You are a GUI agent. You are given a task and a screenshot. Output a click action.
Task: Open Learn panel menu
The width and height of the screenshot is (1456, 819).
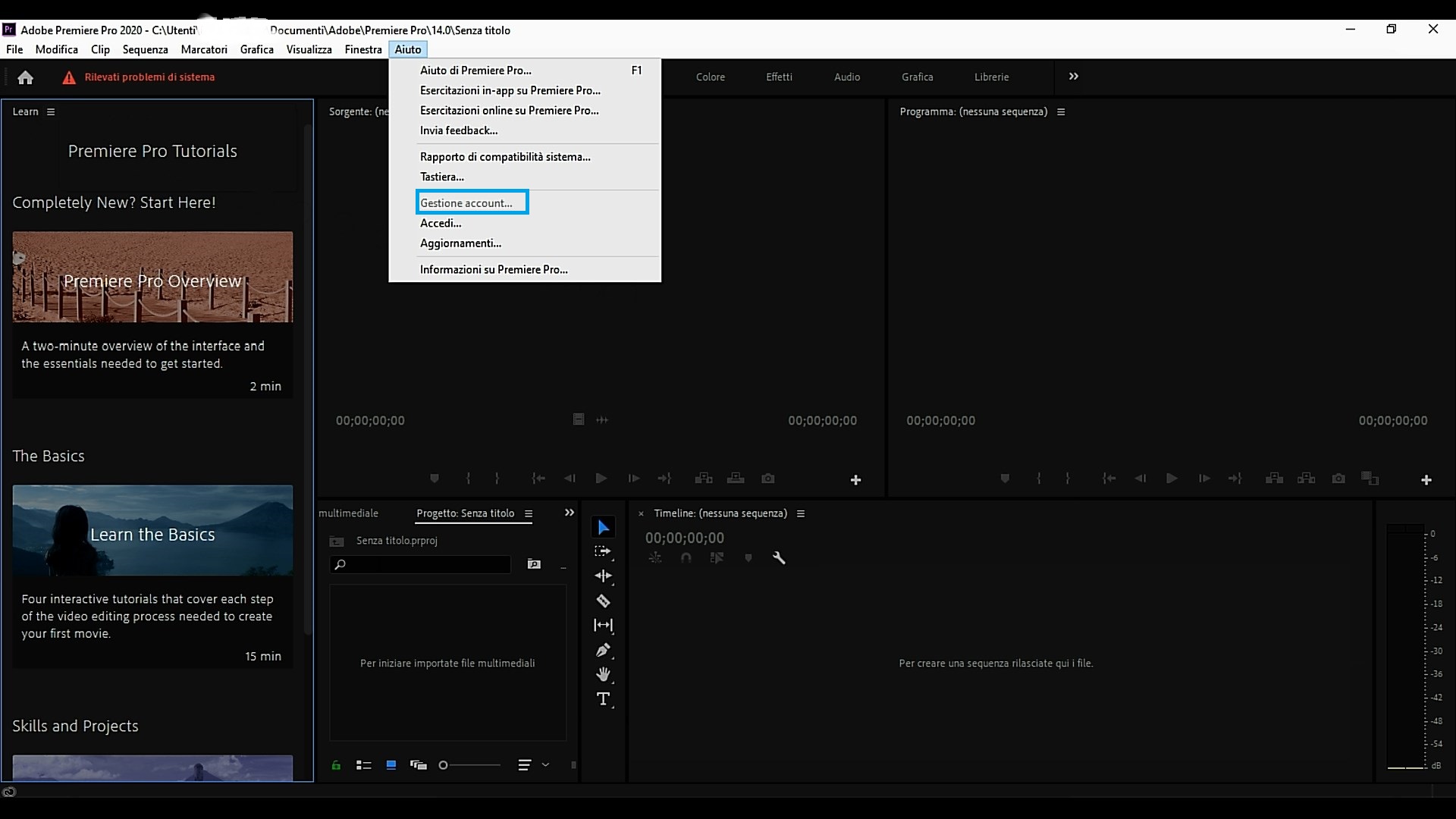pyautogui.click(x=51, y=111)
